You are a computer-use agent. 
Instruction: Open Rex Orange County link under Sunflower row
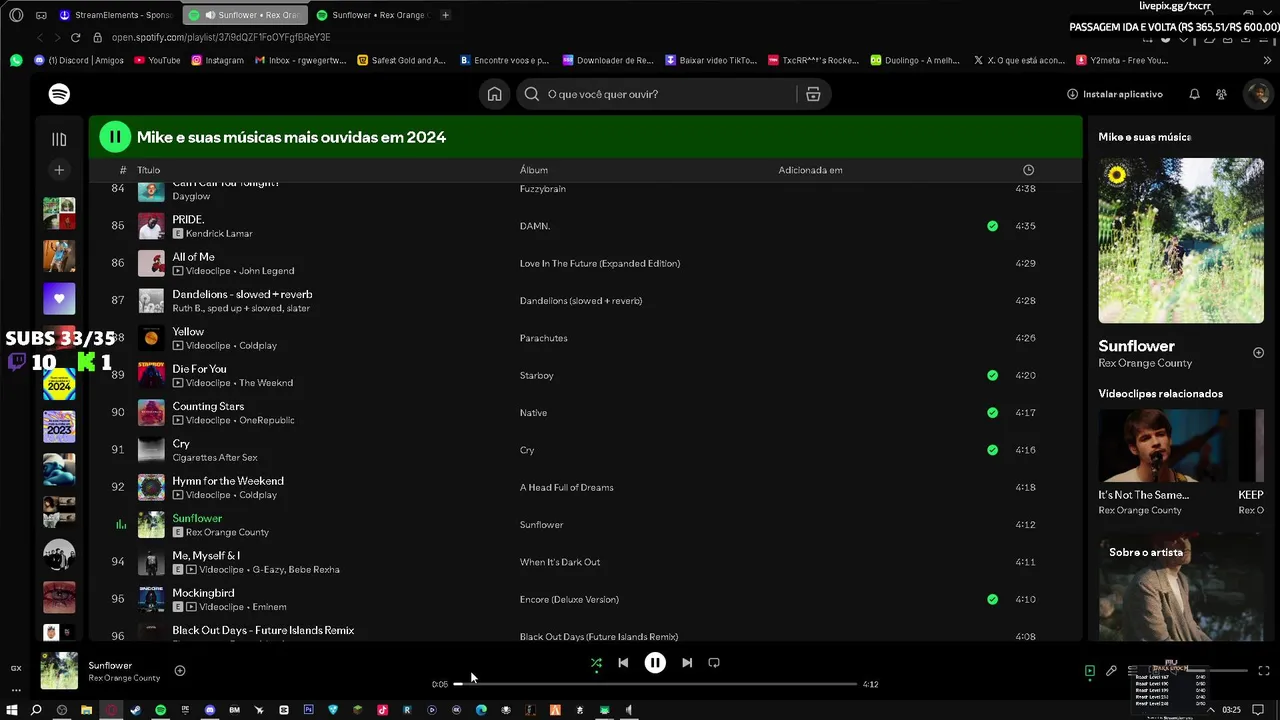pos(227,532)
